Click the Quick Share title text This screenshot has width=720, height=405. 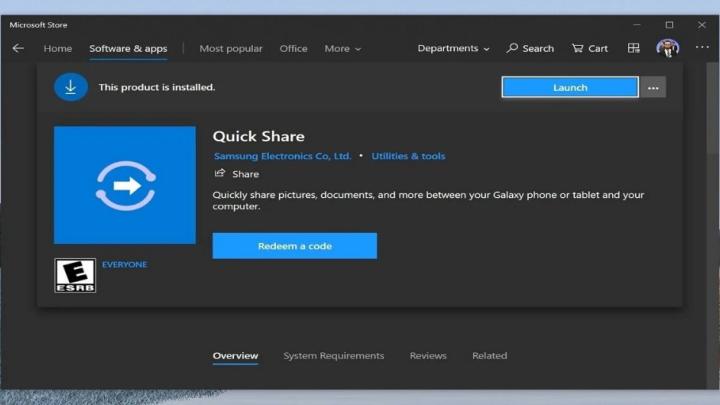259,136
